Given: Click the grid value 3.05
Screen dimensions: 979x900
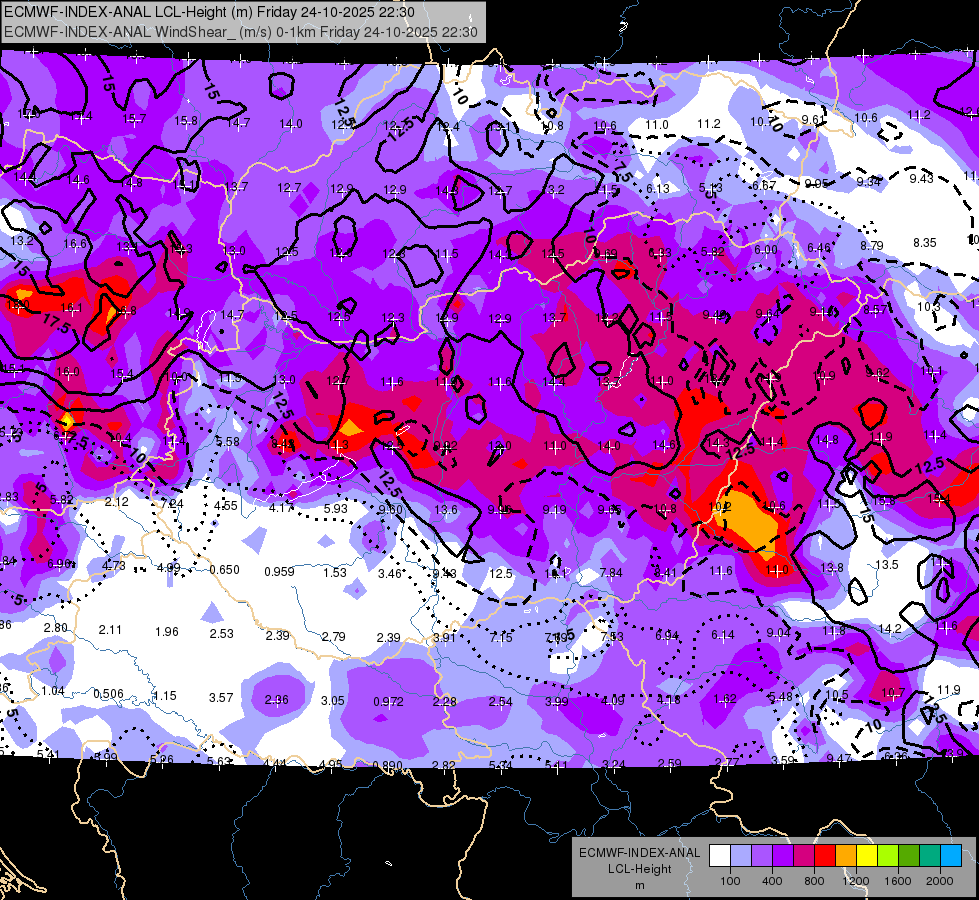Looking at the screenshot, I should 333,701.
